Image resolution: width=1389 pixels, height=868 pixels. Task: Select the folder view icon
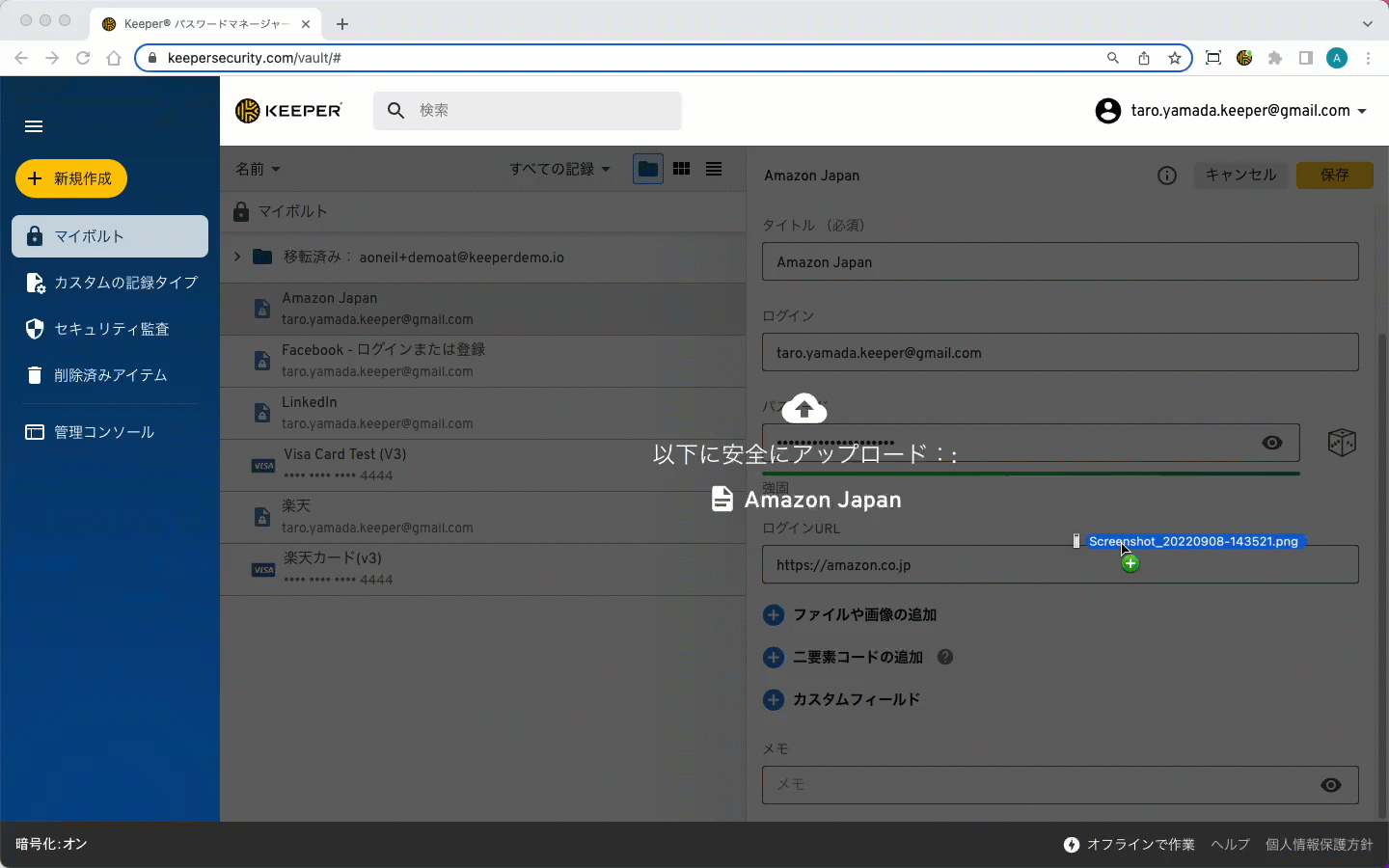click(647, 169)
